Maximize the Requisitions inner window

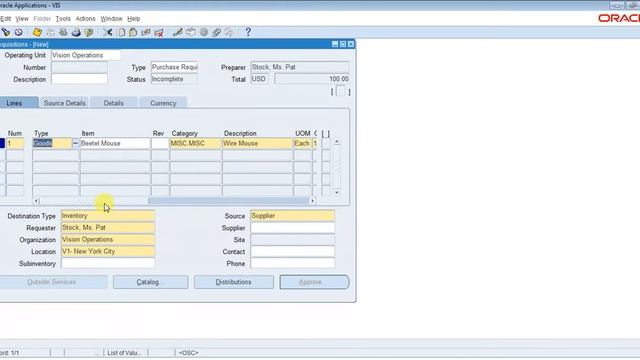(x=343, y=44)
